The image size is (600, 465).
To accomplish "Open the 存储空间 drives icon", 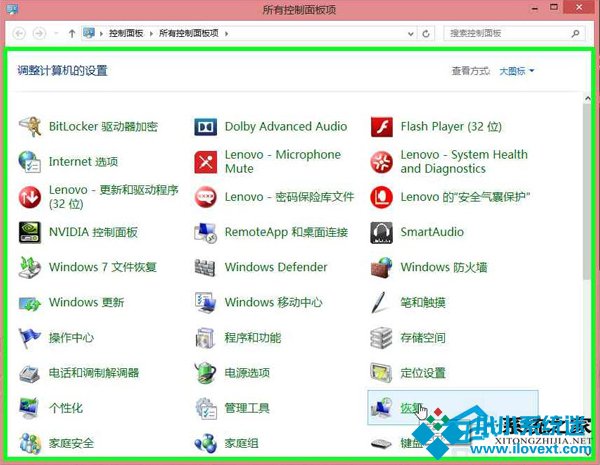I will coord(382,338).
